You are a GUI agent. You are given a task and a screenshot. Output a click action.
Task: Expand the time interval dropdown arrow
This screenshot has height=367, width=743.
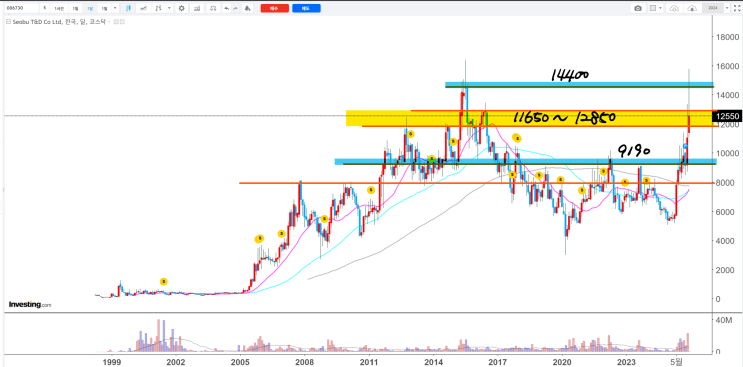pyautogui.click(x=115, y=8)
